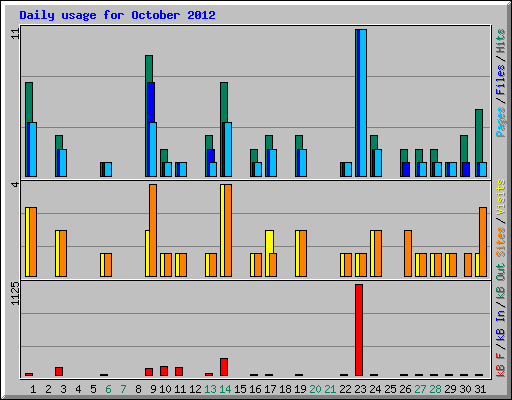This screenshot has height=400, width=512.
Task: Click day label 12 on x-axis
Action: click(195, 389)
